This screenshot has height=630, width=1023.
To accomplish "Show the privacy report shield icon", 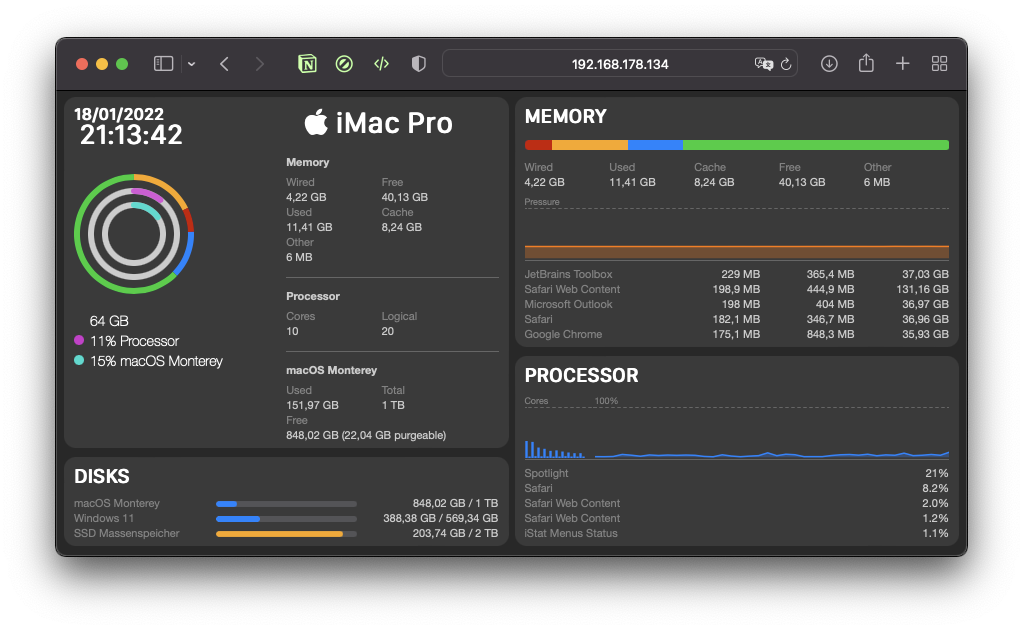I will click(x=418, y=63).
